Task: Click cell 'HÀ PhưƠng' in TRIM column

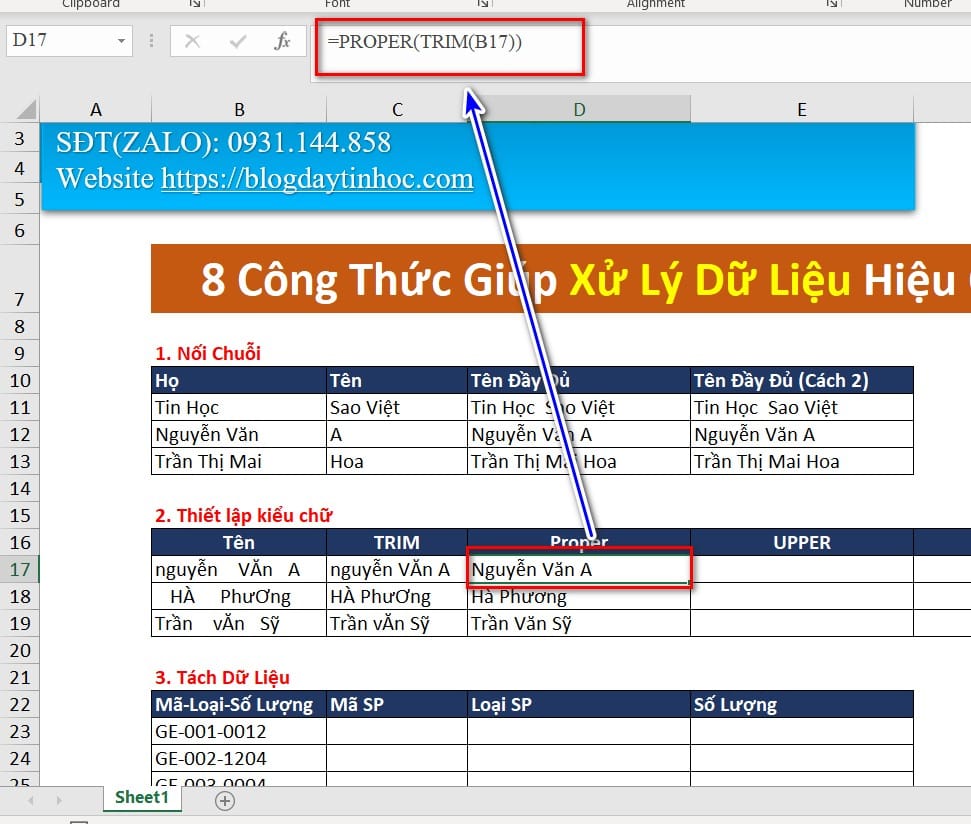Action: click(x=397, y=597)
